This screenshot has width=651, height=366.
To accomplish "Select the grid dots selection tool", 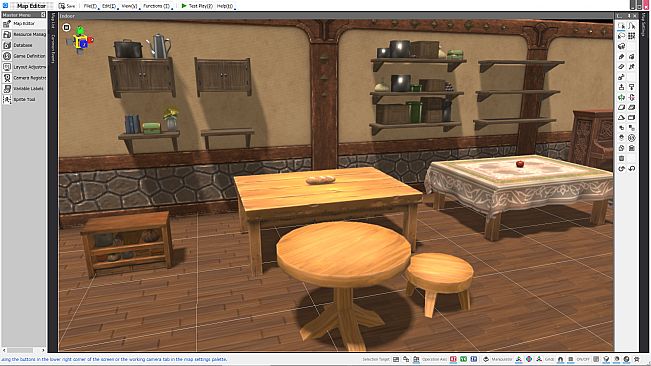I will pyautogui.click(x=631, y=36).
